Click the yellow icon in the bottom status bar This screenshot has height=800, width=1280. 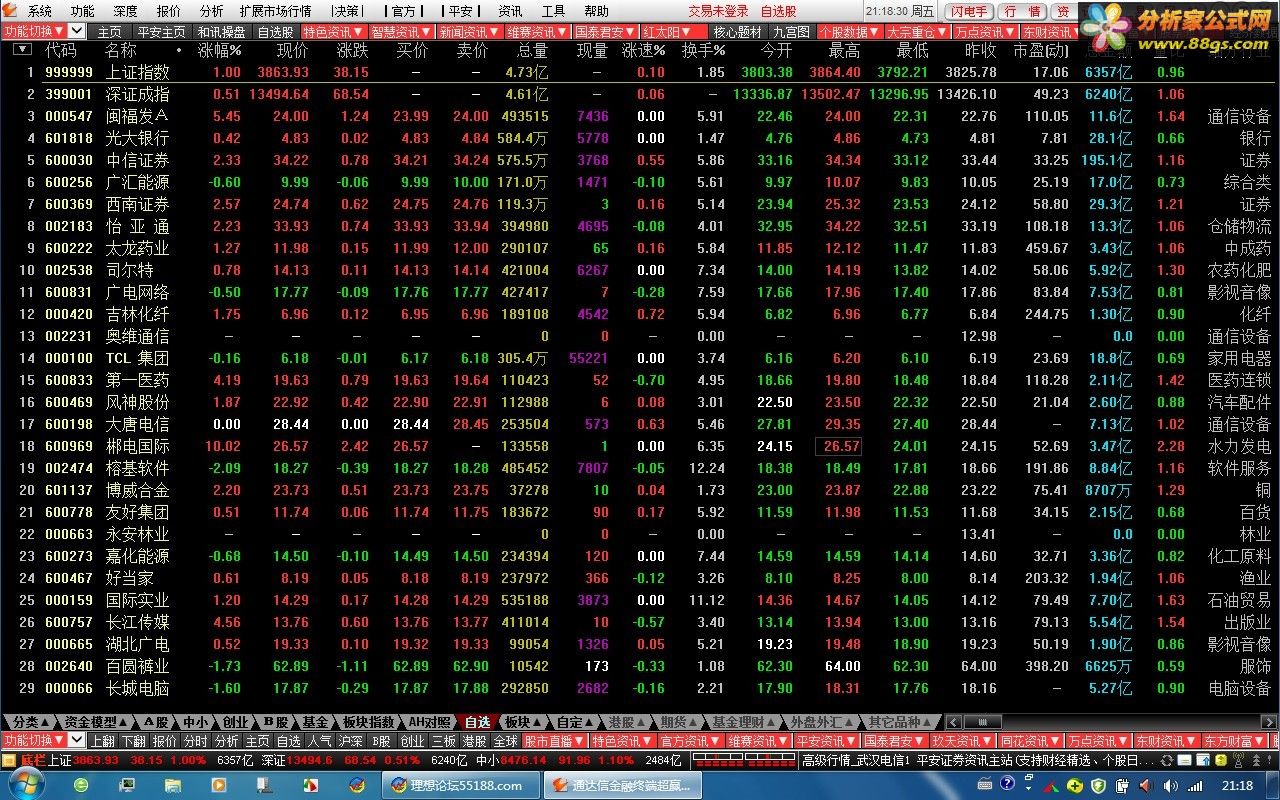[1220, 760]
